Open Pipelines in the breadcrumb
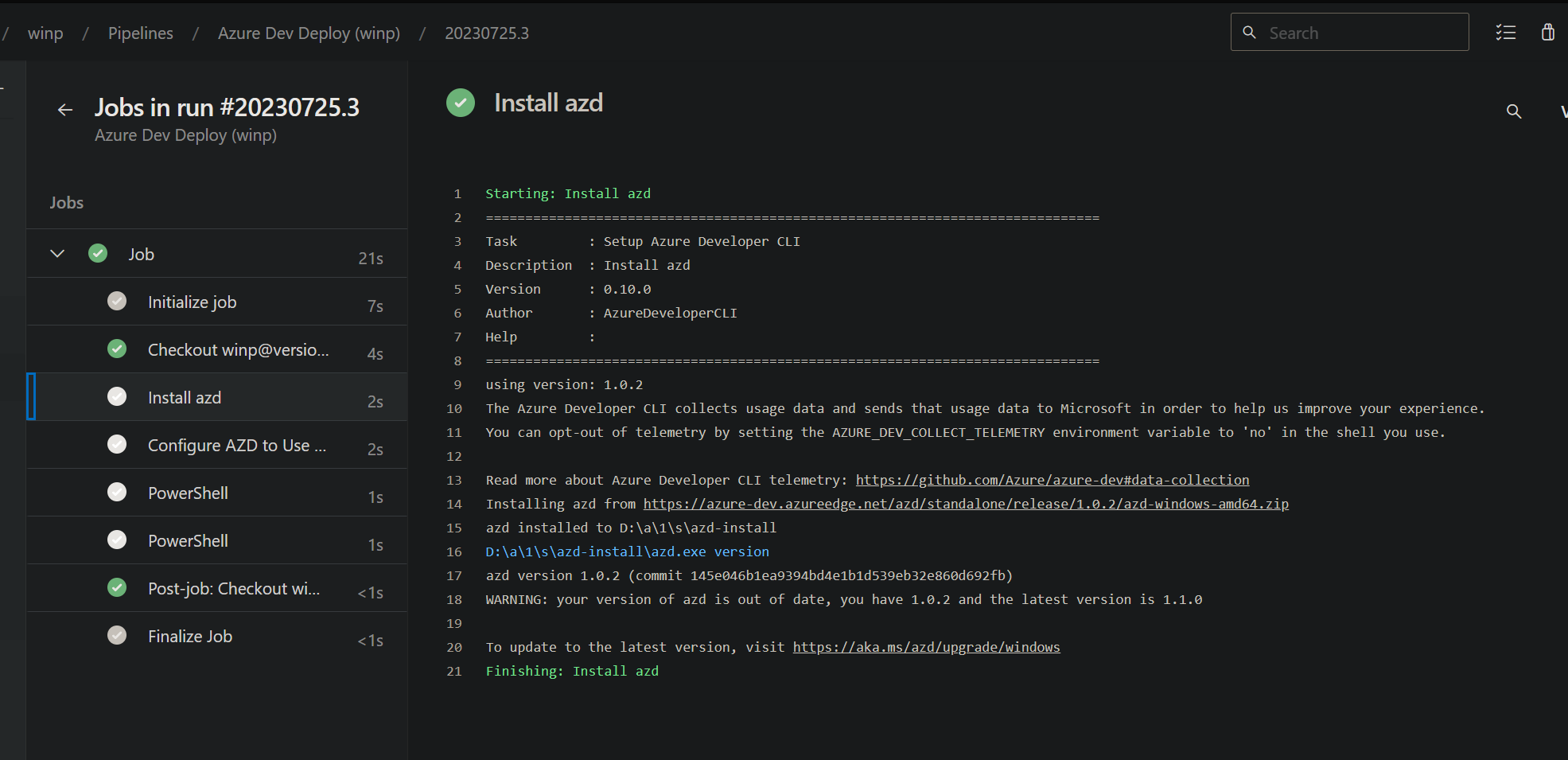Image resolution: width=1568 pixels, height=760 pixels. click(141, 33)
